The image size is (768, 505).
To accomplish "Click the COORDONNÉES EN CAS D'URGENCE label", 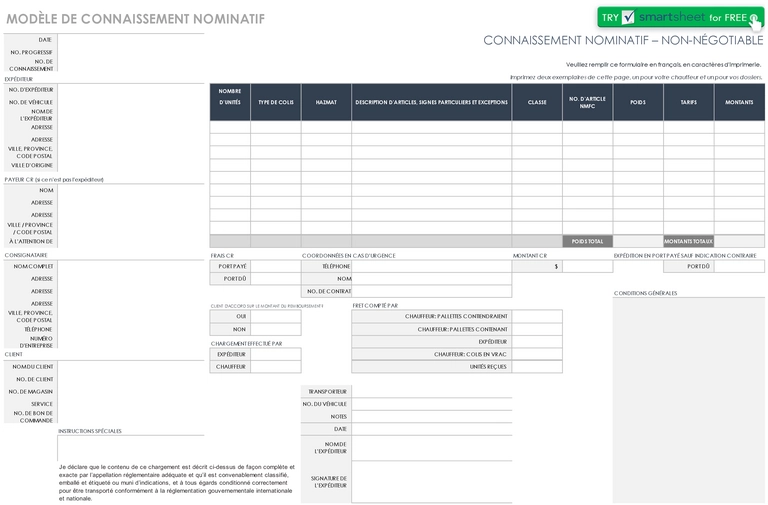I will tap(348, 256).
